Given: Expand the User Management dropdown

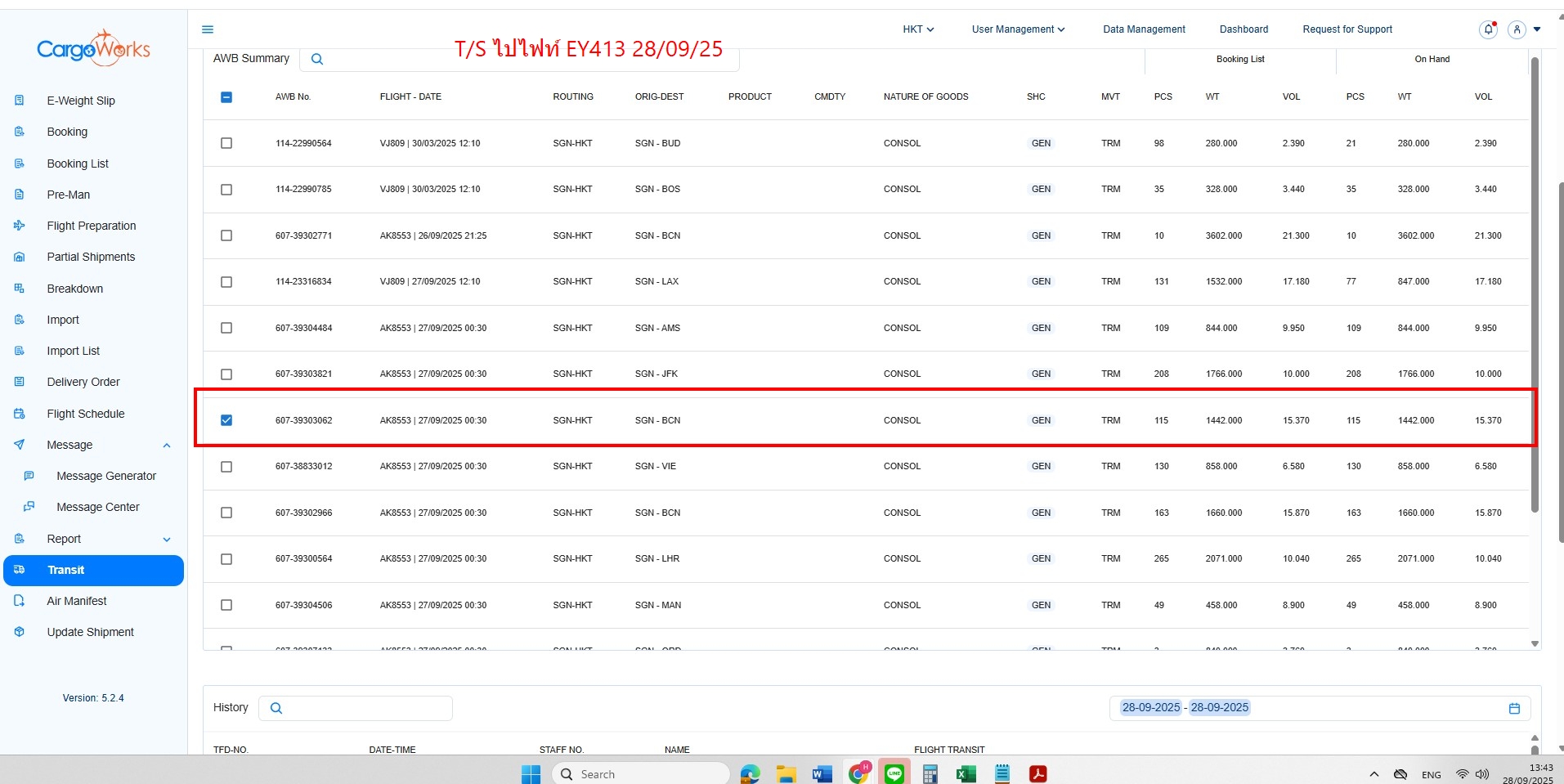Looking at the screenshot, I should [x=1018, y=29].
